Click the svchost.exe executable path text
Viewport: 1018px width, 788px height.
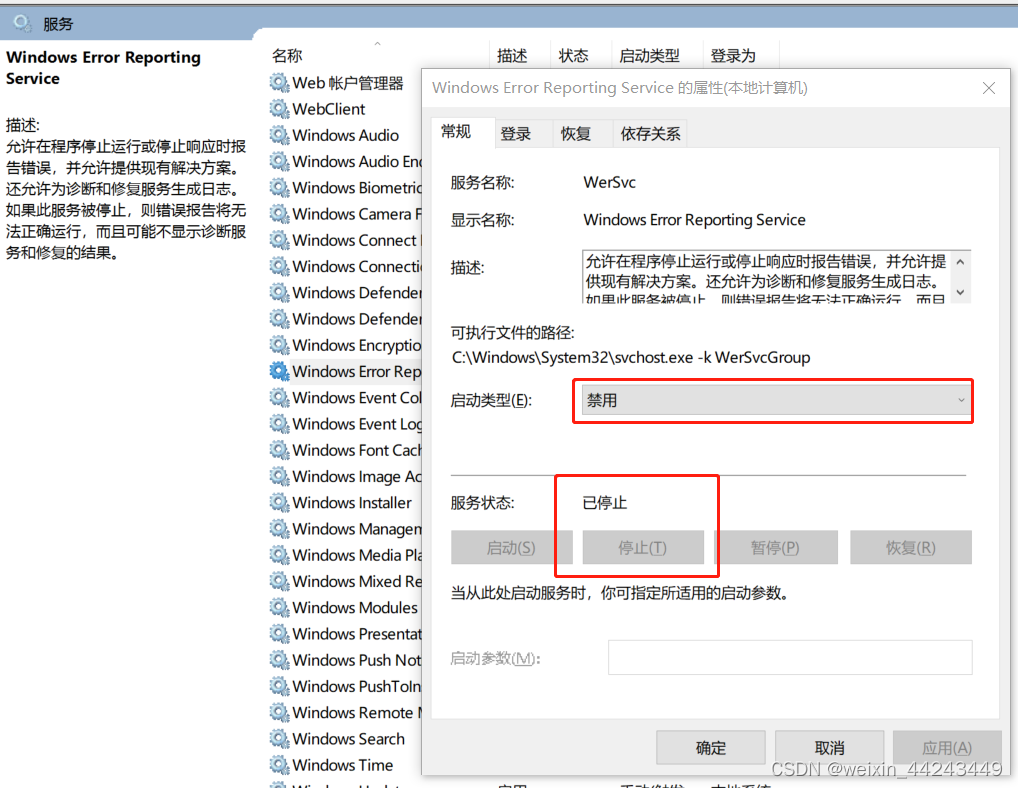631,358
